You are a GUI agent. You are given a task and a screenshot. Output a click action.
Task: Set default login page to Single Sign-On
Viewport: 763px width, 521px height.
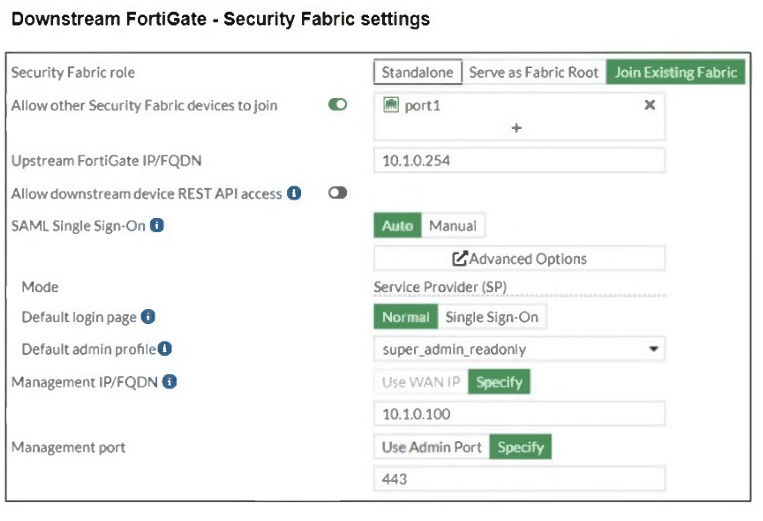pos(492,317)
